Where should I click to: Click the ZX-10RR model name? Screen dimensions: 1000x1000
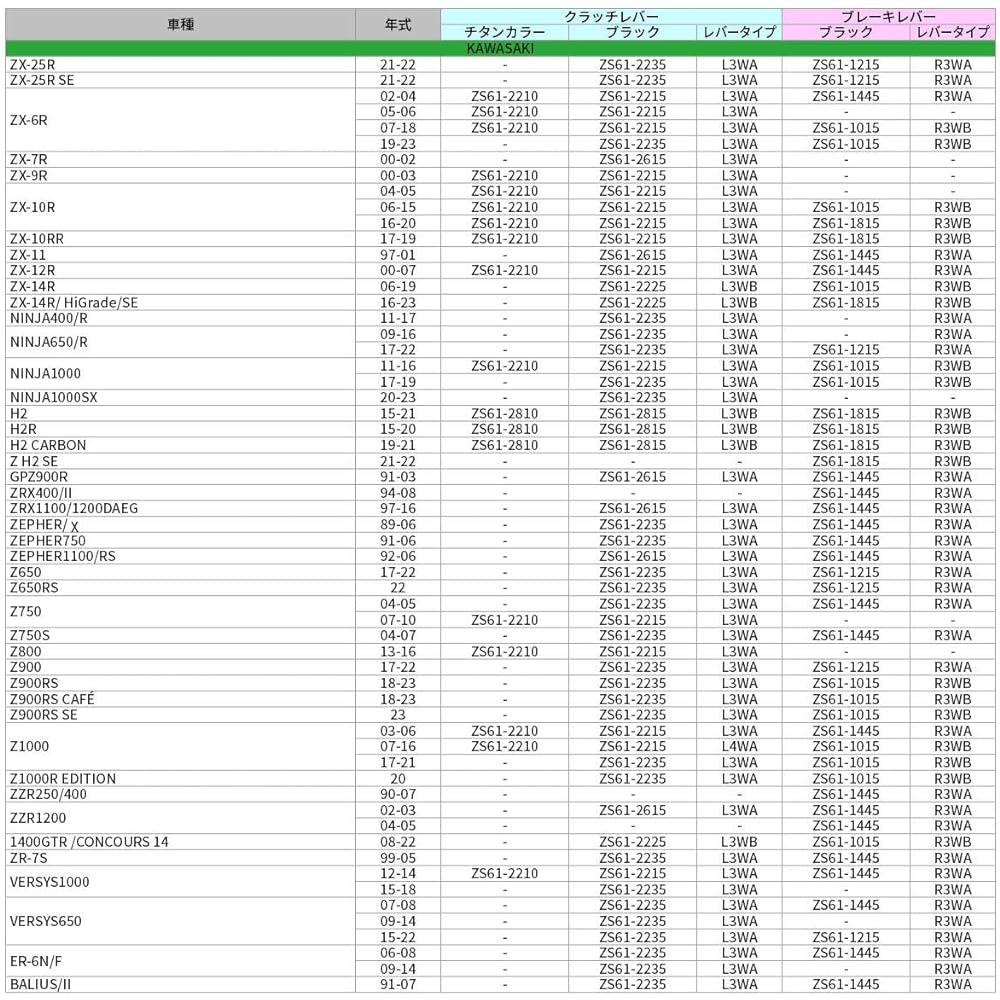tap(36, 239)
